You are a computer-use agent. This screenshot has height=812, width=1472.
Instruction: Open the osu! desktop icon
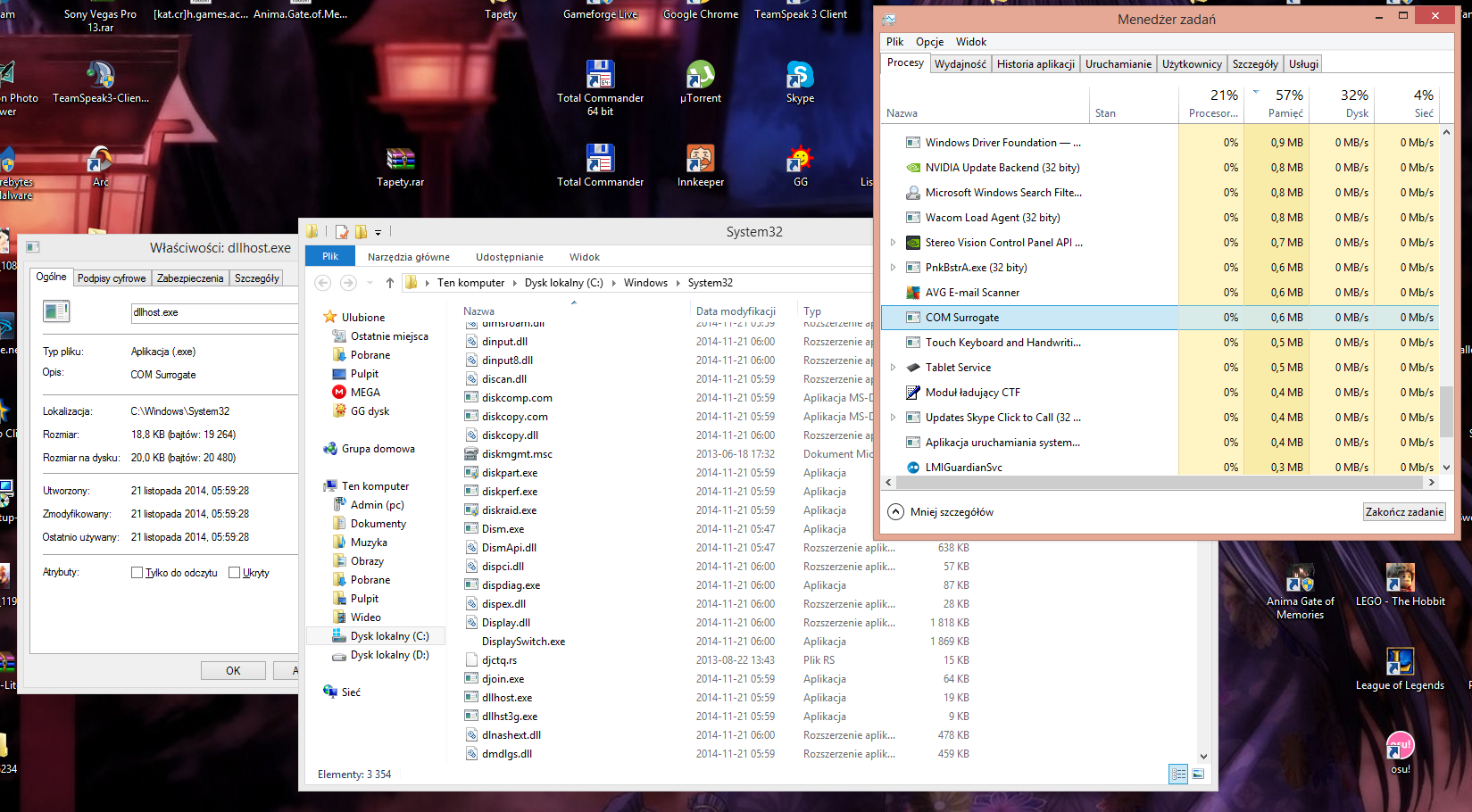(x=1400, y=748)
